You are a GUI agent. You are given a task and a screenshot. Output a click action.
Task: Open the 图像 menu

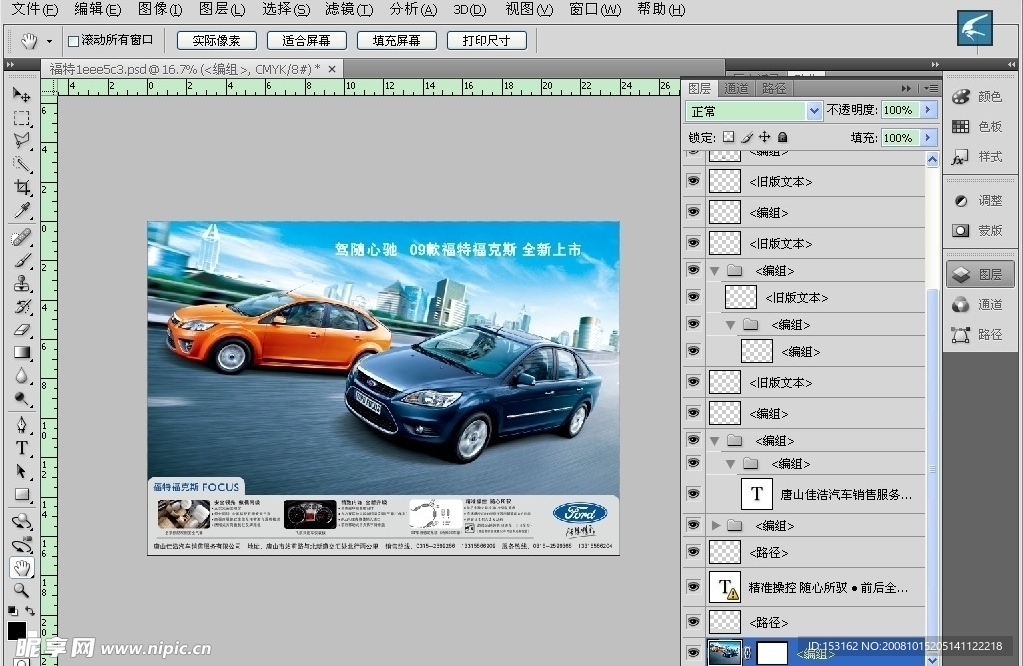click(x=160, y=9)
